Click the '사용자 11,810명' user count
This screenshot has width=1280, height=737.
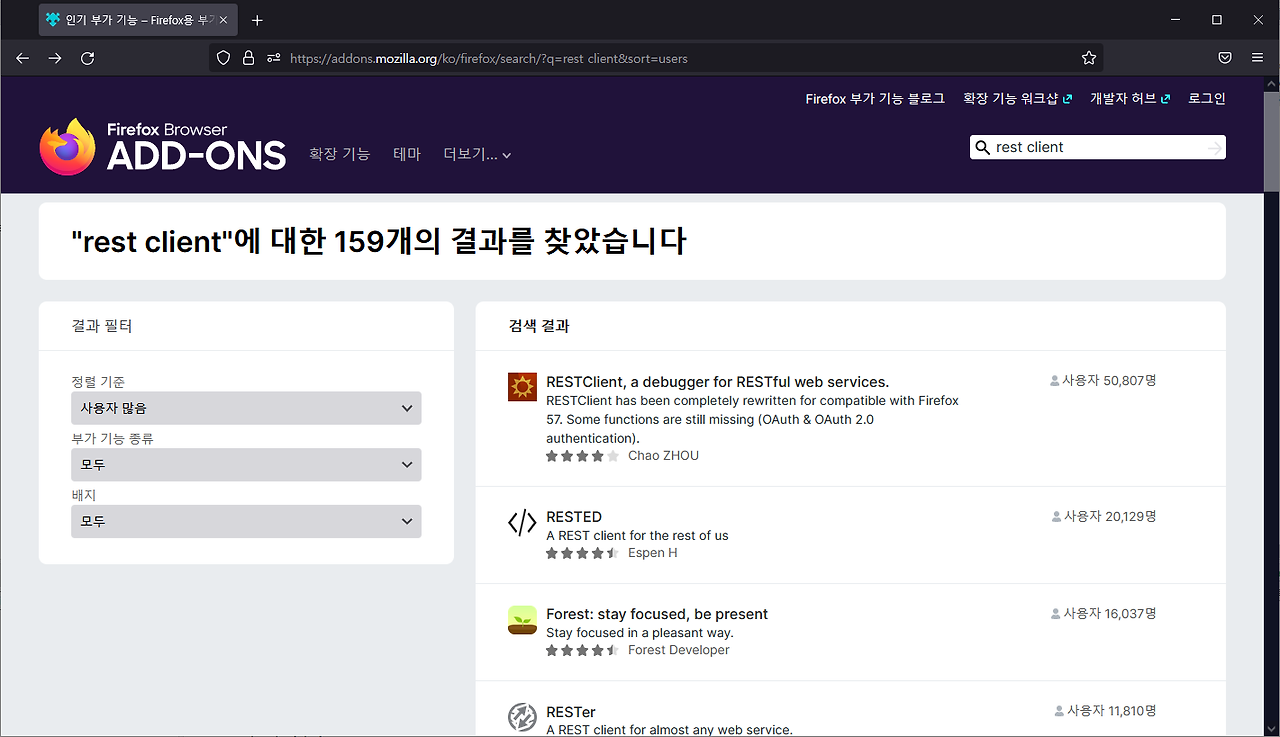(1106, 711)
